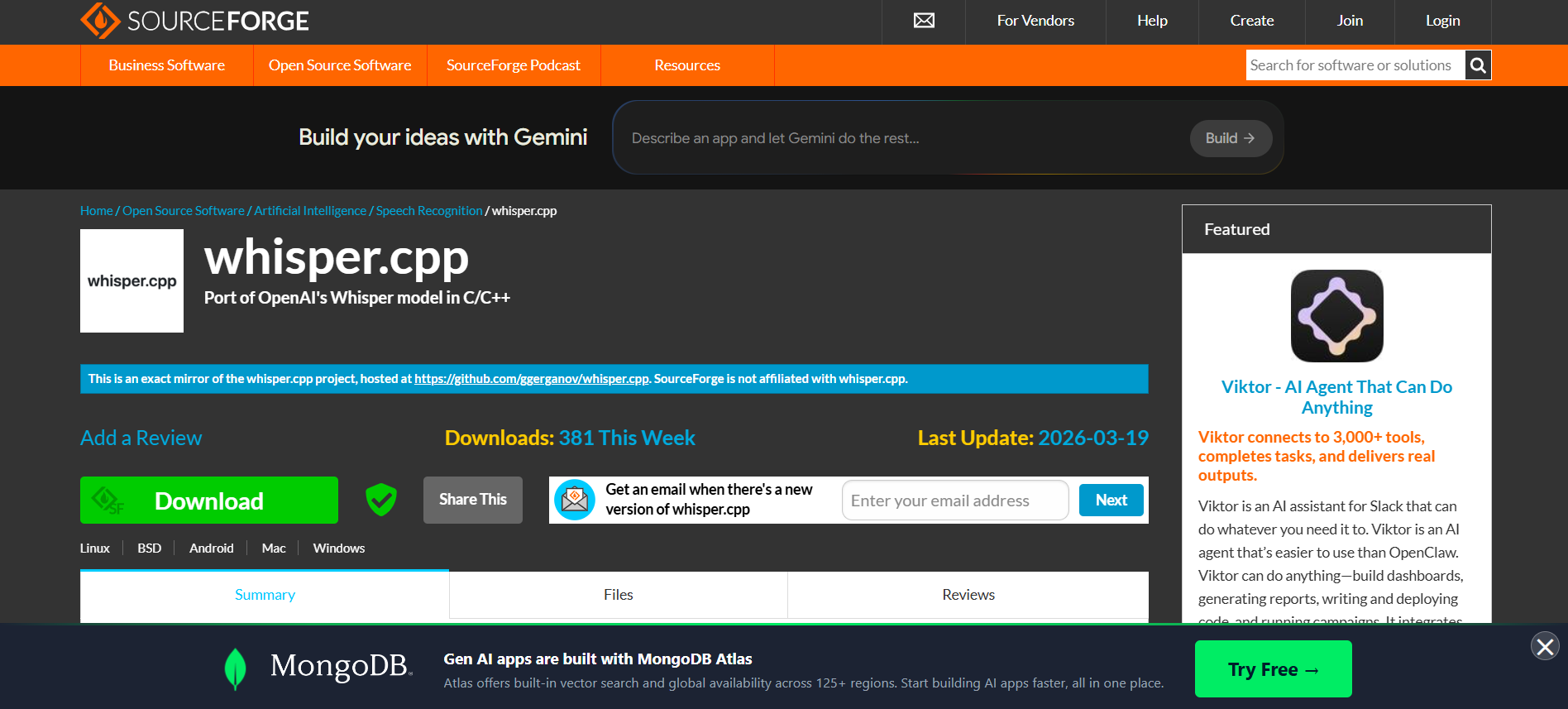Focus the software search field

pos(1355,65)
